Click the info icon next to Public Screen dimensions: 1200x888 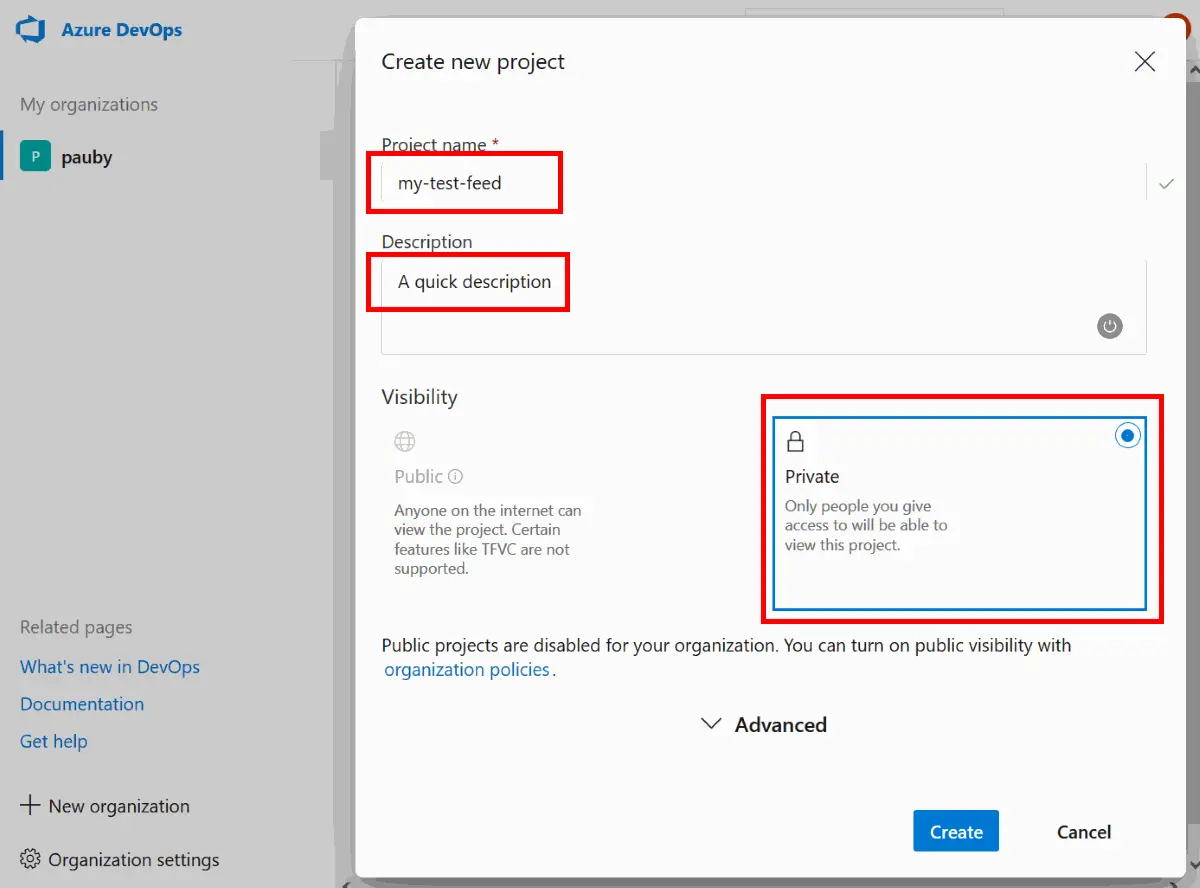[x=456, y=477]
